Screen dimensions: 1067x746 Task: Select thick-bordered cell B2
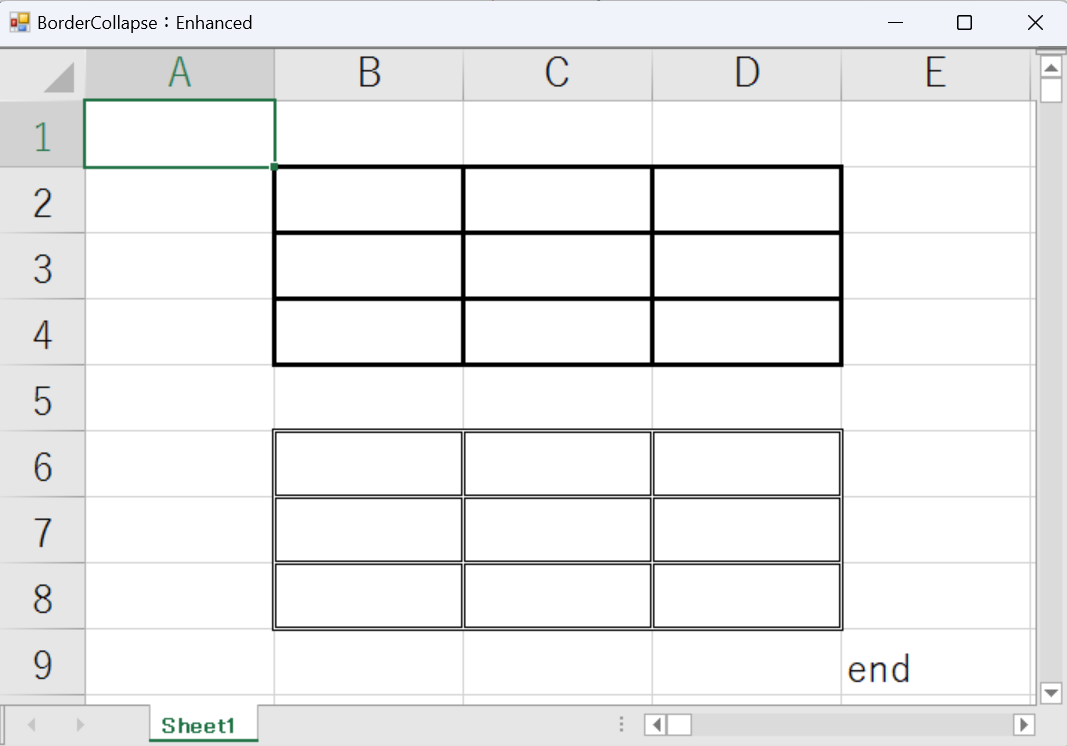[369, 199]
